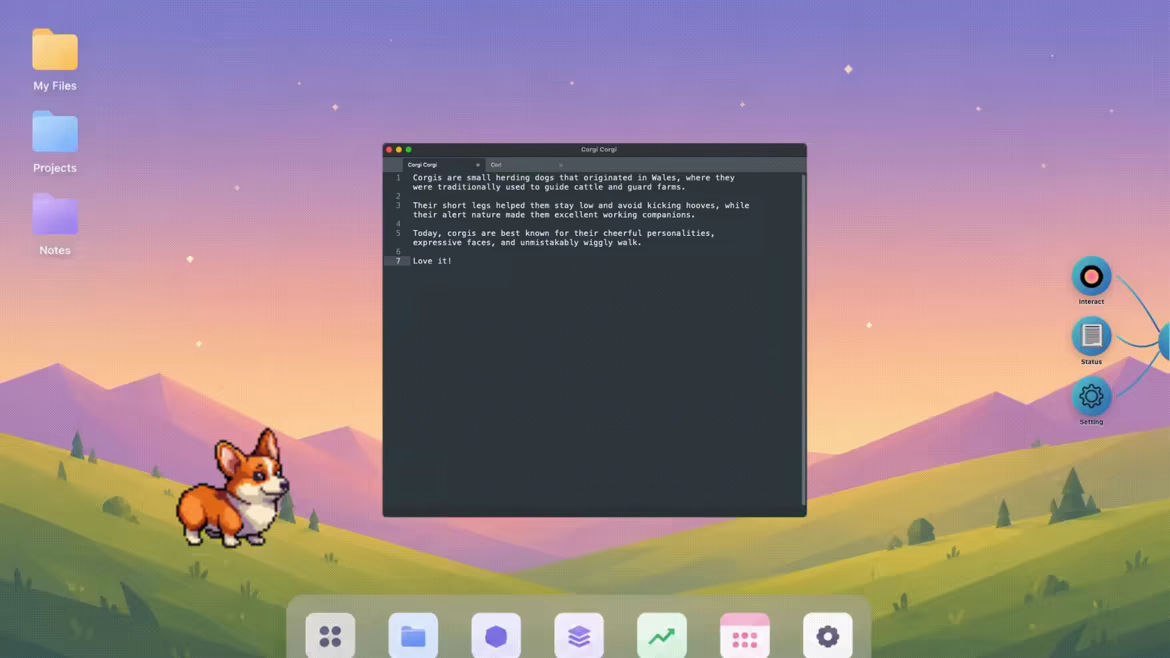1170x658 pixels.
Task: Open the pink calendar app in dock
Action: click(745, 636)
